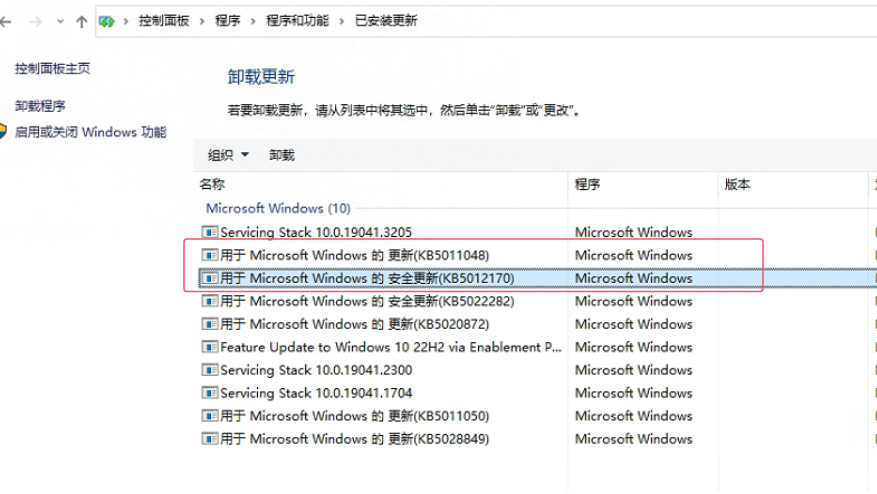Click the icon beside Feature Update 22H2
Image resolution: width=877 pixels, height=494 pixels.
210,347
